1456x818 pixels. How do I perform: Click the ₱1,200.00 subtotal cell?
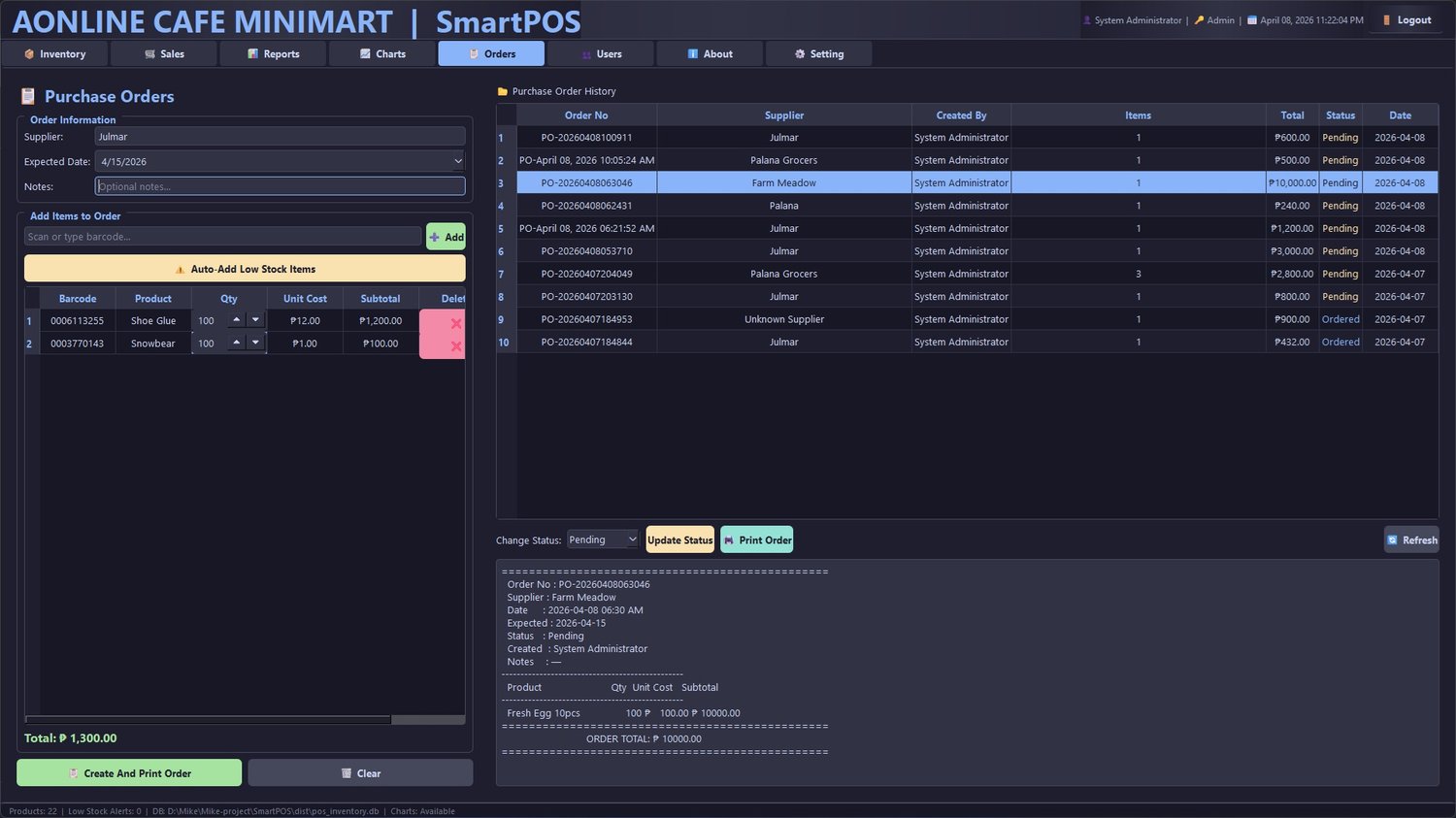tap(381, 320)
